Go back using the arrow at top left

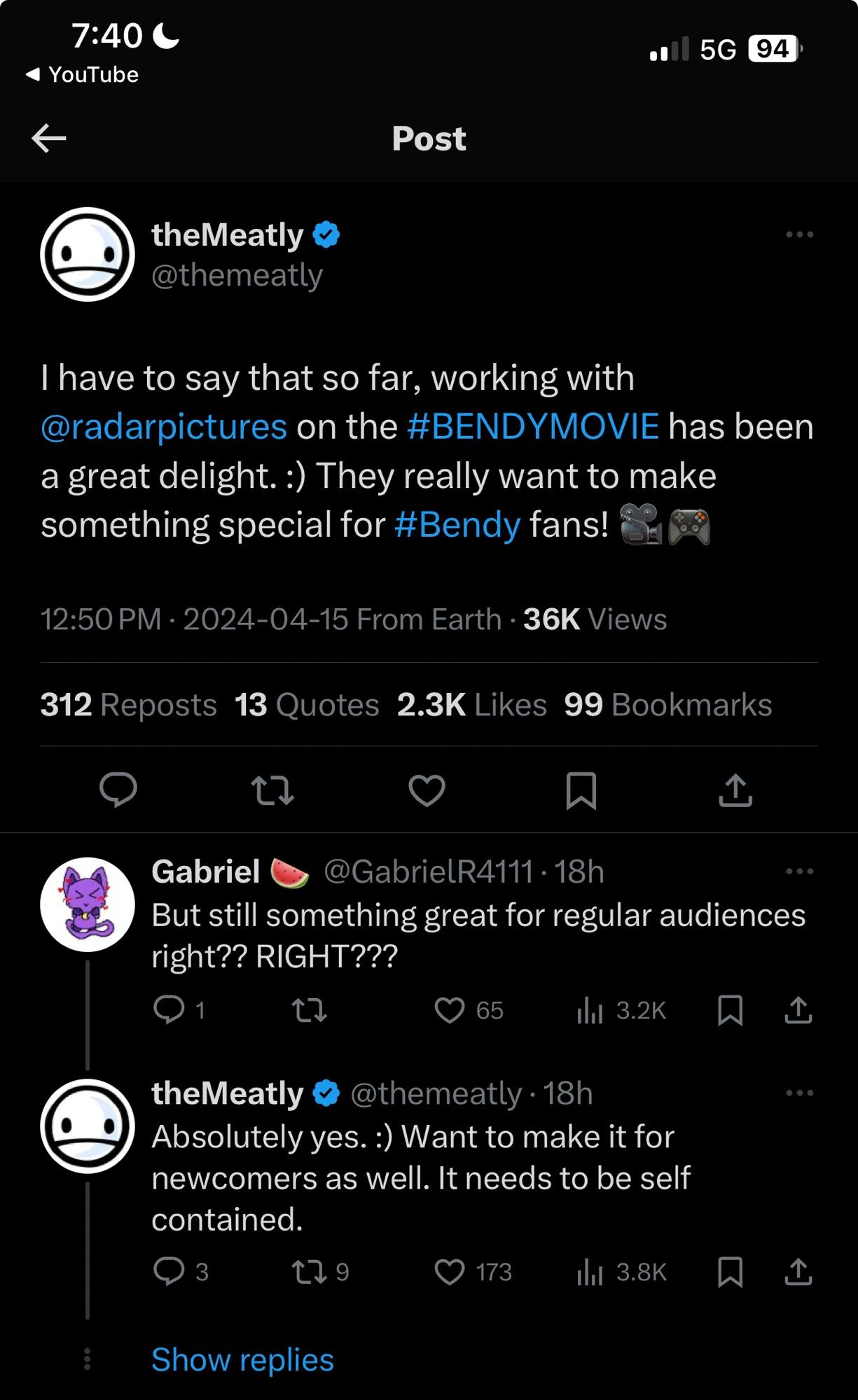tap(48, 138)
